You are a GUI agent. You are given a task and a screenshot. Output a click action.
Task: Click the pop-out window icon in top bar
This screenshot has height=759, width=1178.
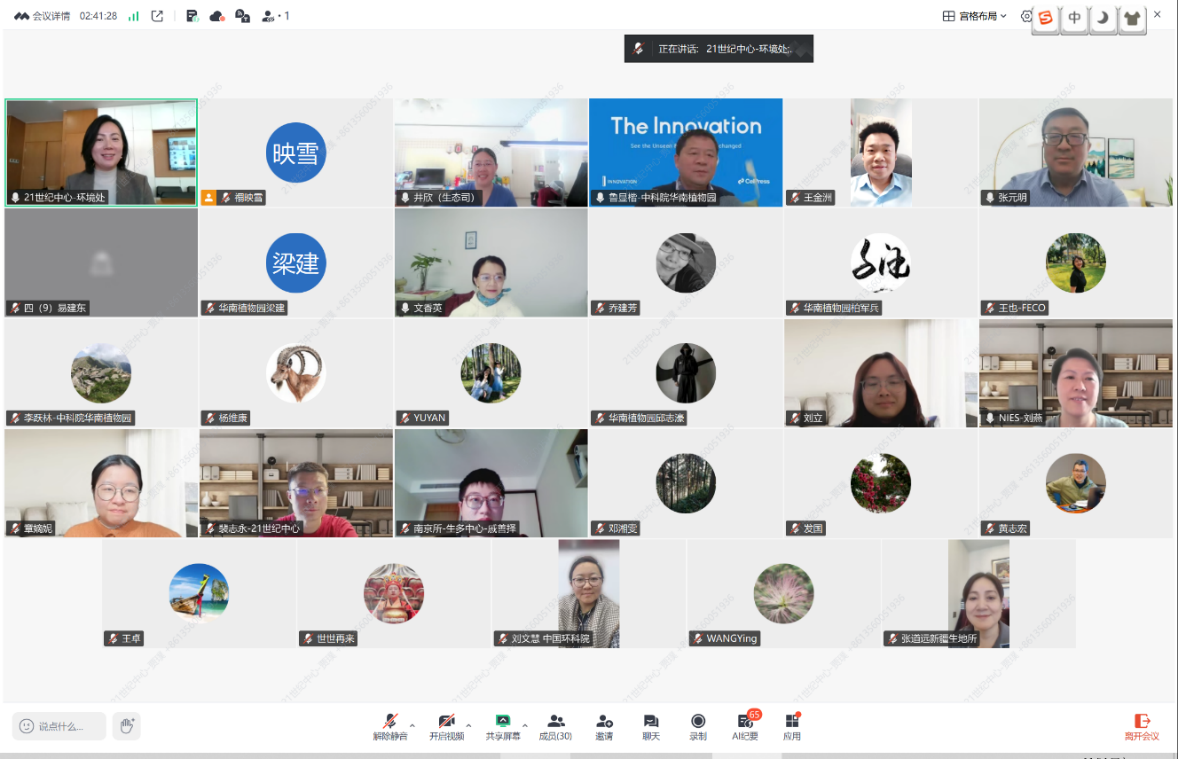(157, 16)
